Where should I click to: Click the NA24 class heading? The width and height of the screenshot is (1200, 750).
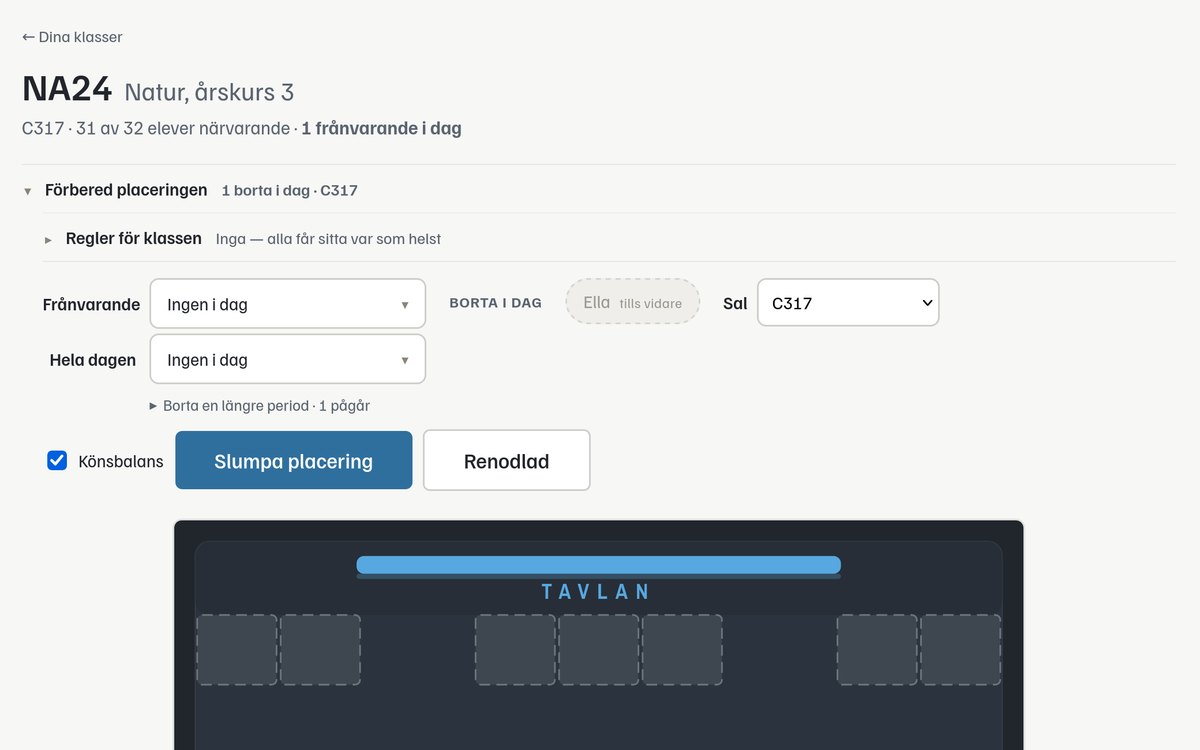tap(67, 89)
